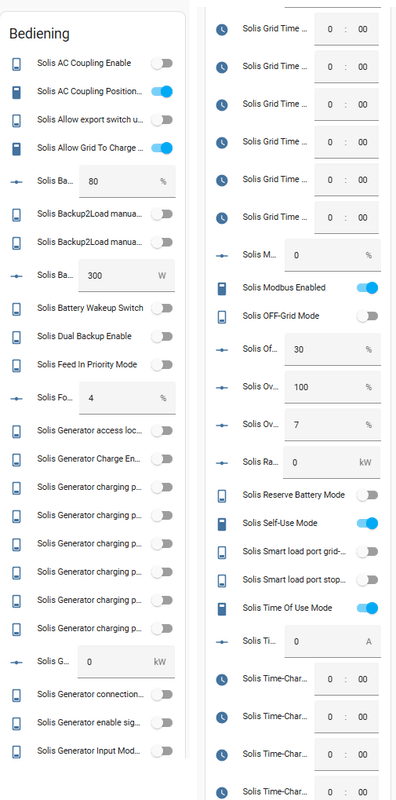Click the icon beside Solis Battery Wakeup Switch

pyautogui.click(x=17, y=309)
